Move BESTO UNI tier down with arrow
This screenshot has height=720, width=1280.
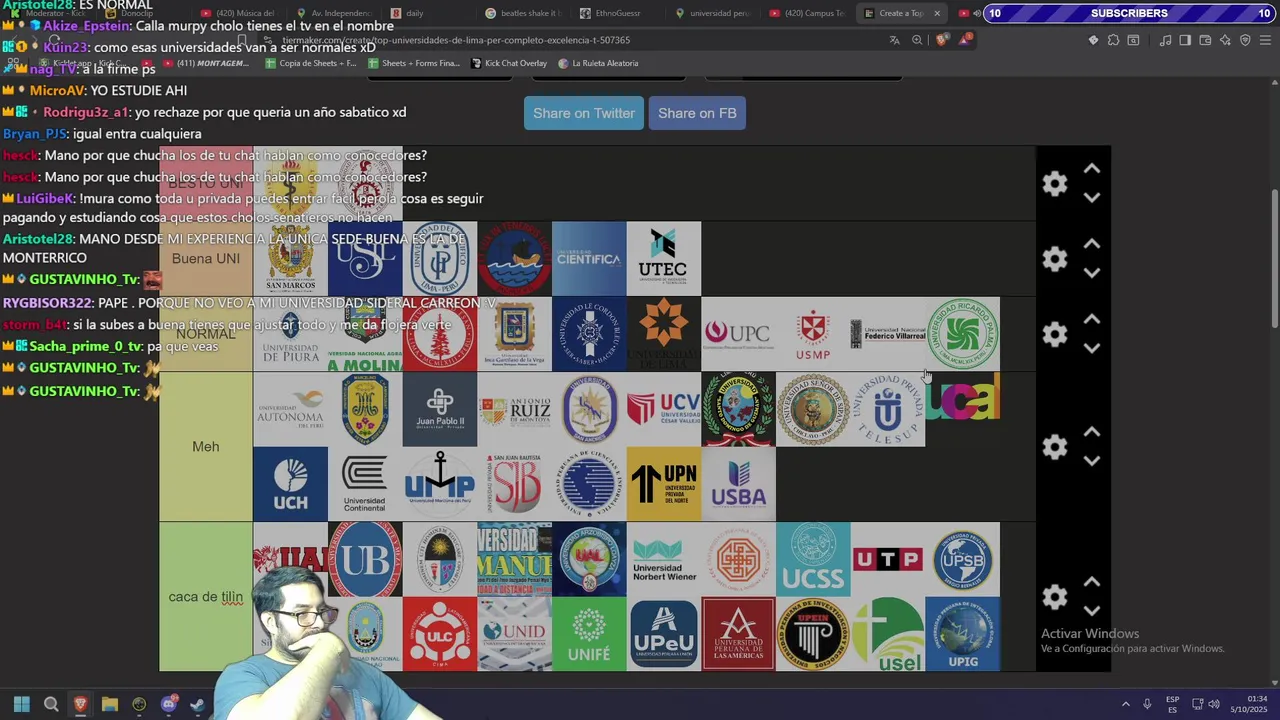1092,198
